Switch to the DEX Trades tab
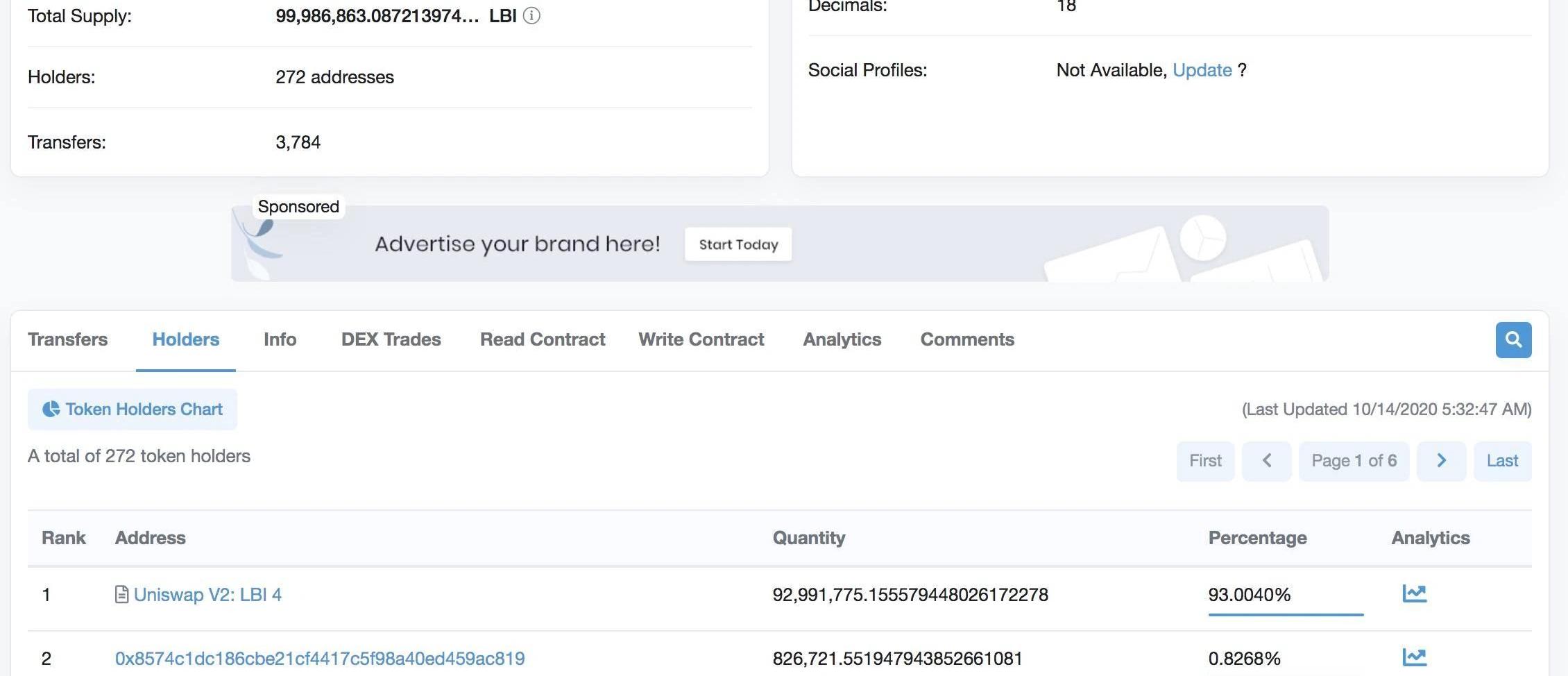Viewport: 1568px width, 676px height. [391, 339]
